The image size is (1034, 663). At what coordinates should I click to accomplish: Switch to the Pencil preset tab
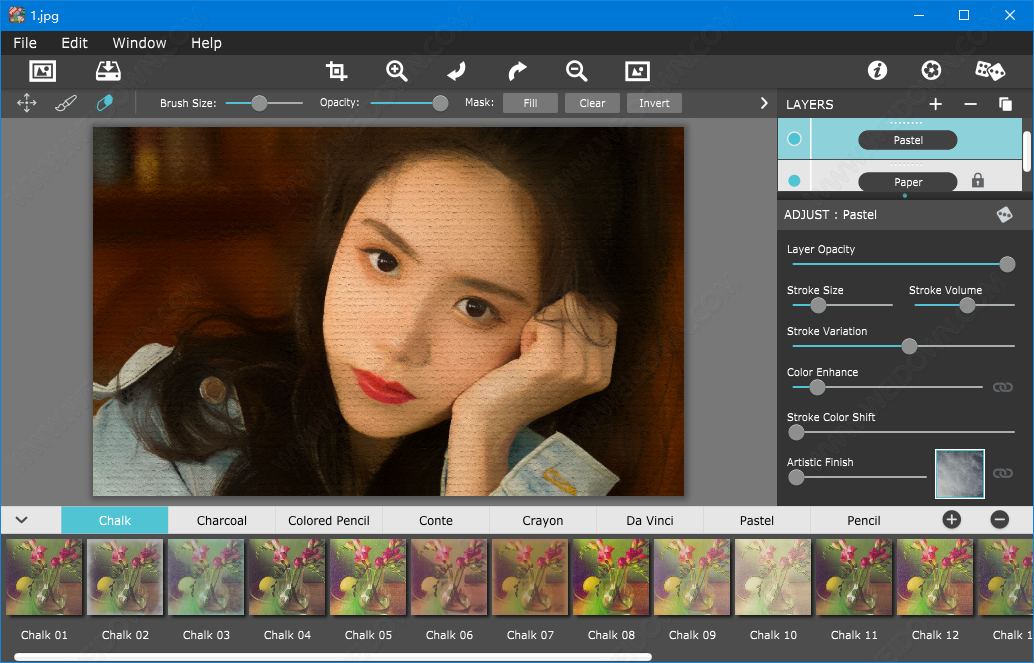click(x=863, y=521)
